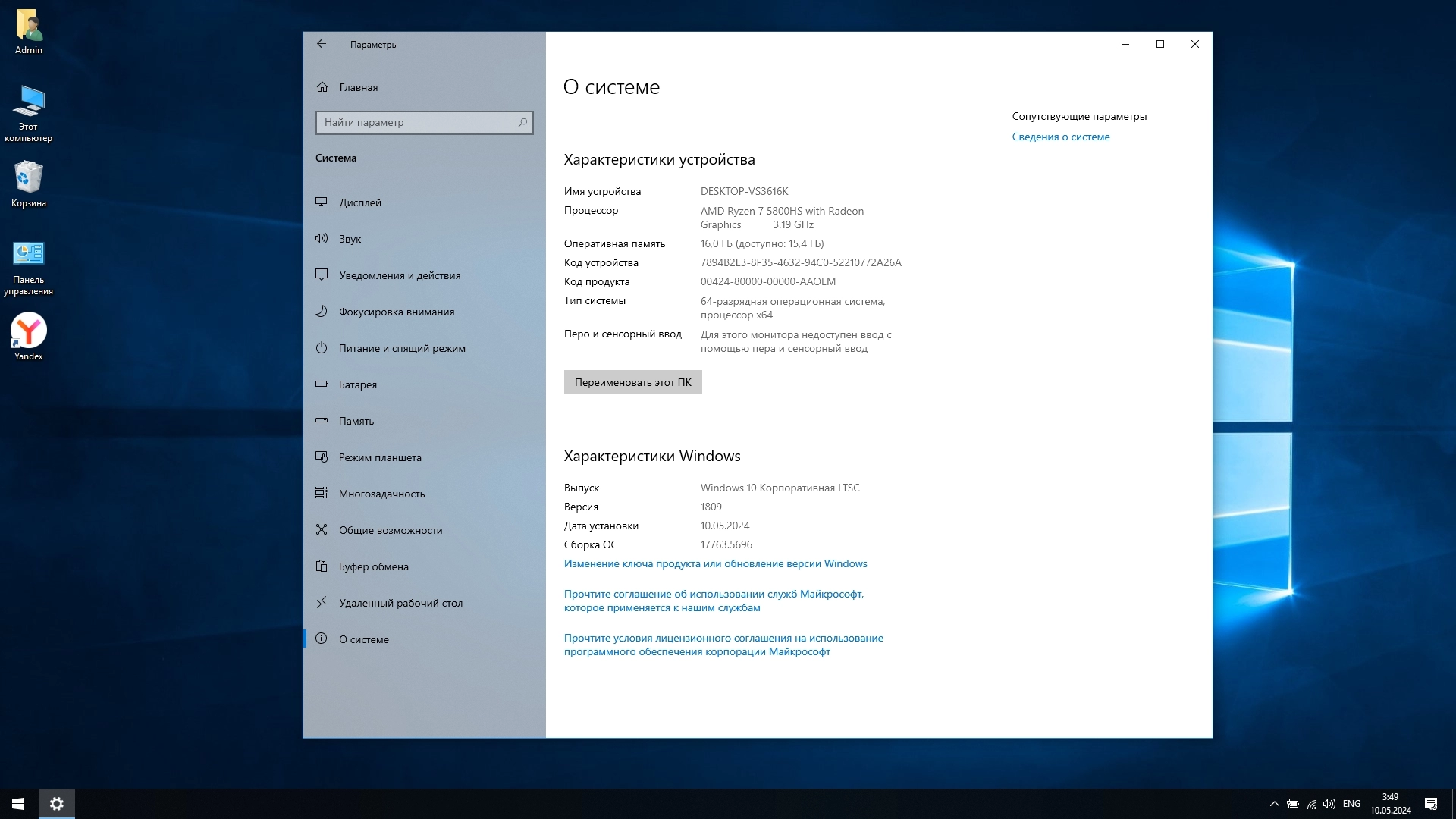The width and height of the screenshot is (1456, 819).
Task: Open Фокусировка внимания section
Action: [x=397, y=312]
